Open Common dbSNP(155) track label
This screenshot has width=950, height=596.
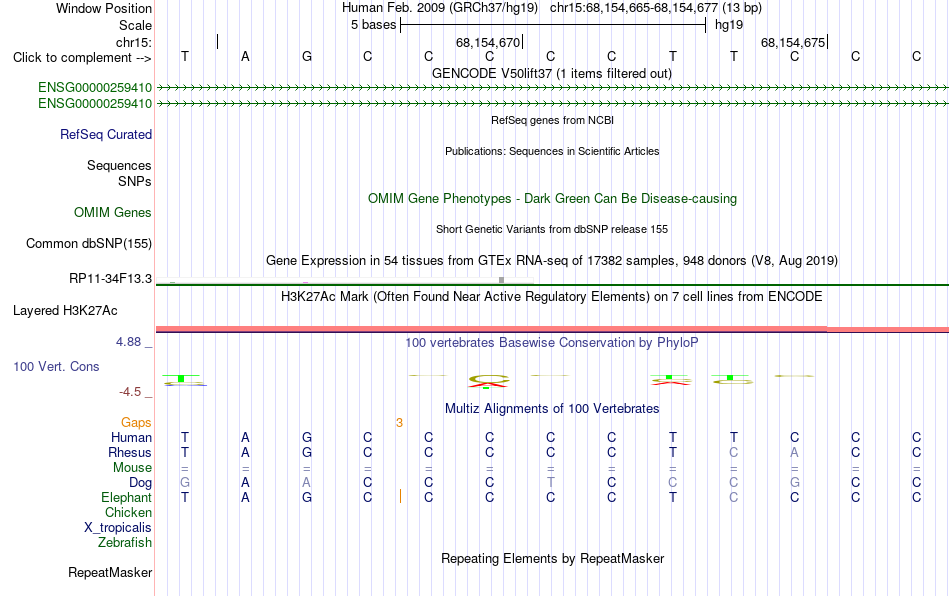(88, 243)
